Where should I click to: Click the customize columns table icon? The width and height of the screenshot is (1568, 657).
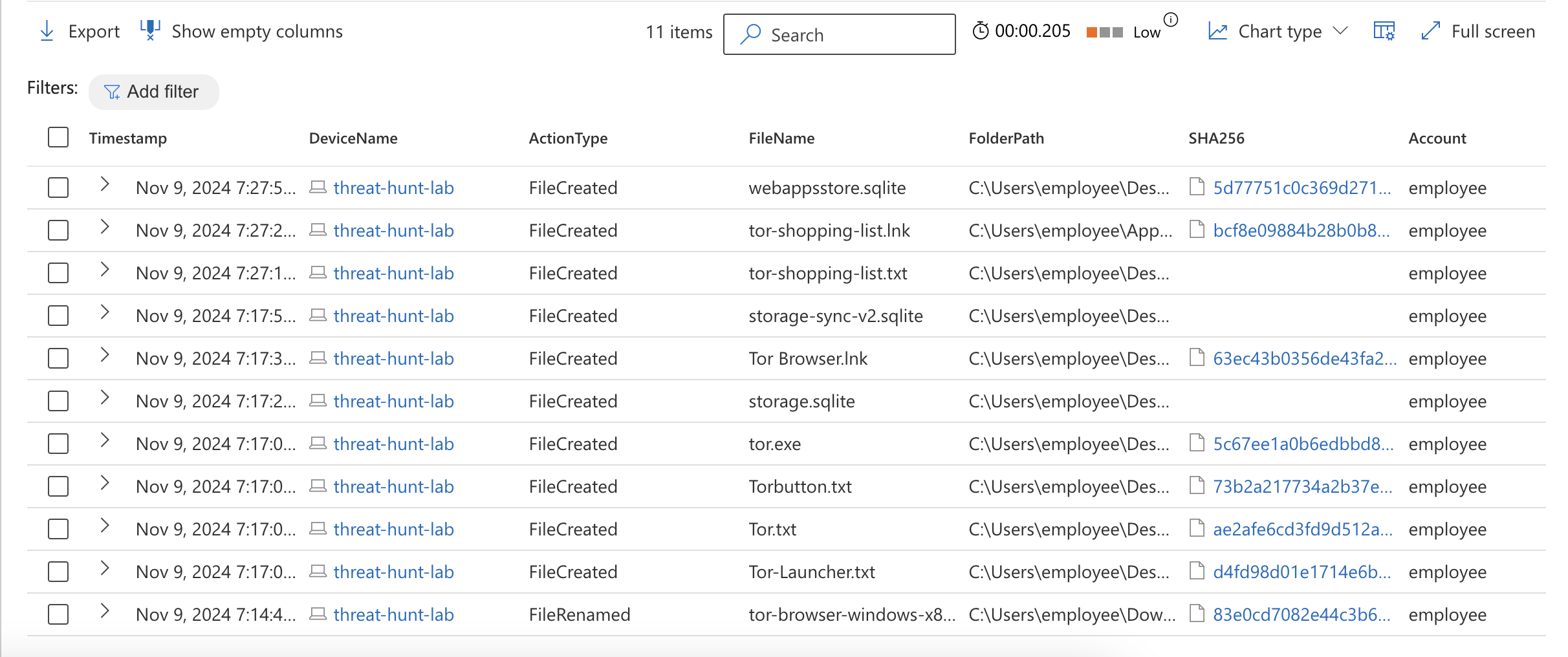pos(1384,31)
